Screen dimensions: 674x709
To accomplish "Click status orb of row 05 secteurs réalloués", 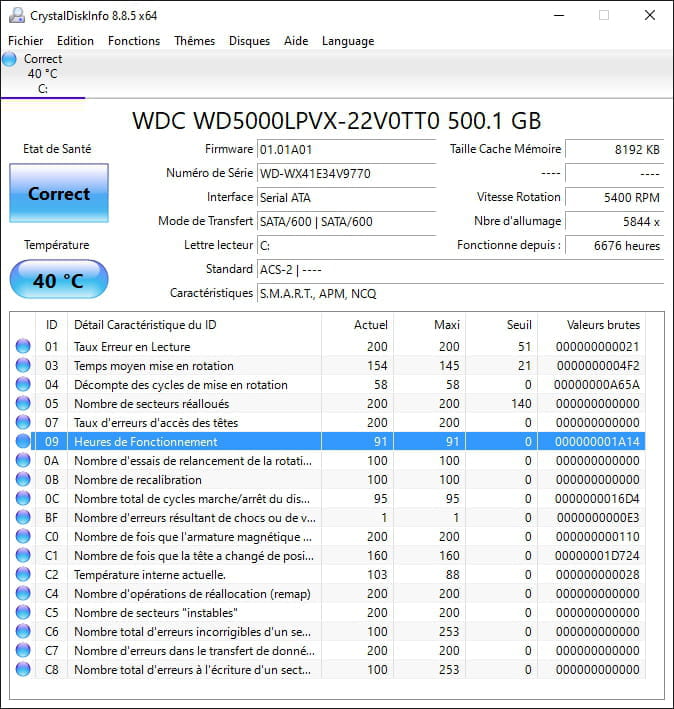I will click(23, 403).
